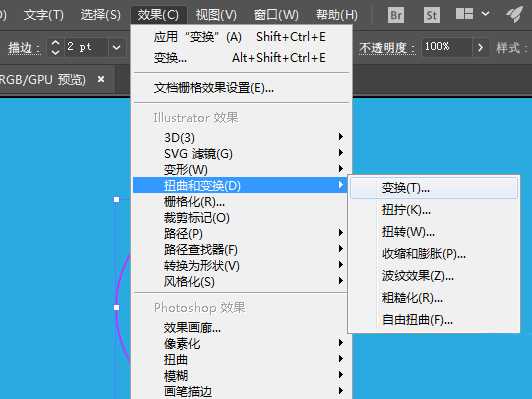
Task: Expand the SVG 滤镜(G) submenu
Action: [242, 153]
